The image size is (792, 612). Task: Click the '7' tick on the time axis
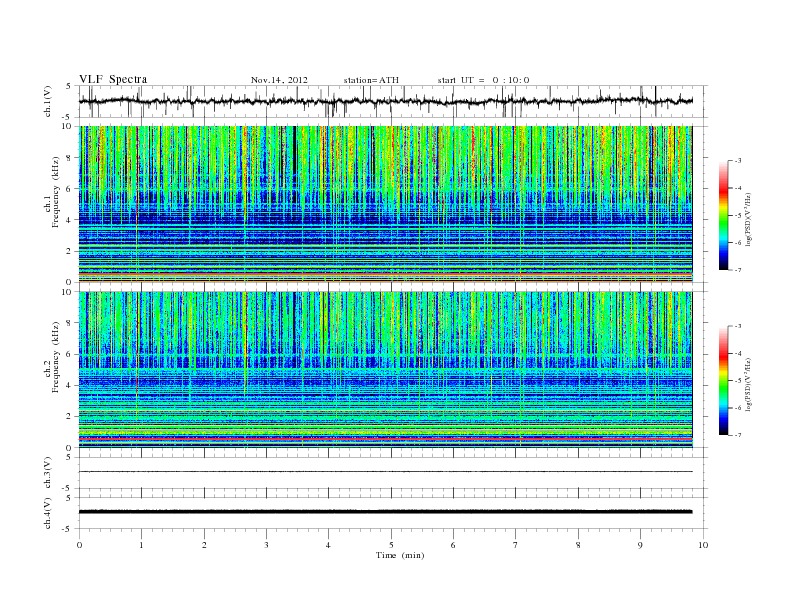[516, 545]
